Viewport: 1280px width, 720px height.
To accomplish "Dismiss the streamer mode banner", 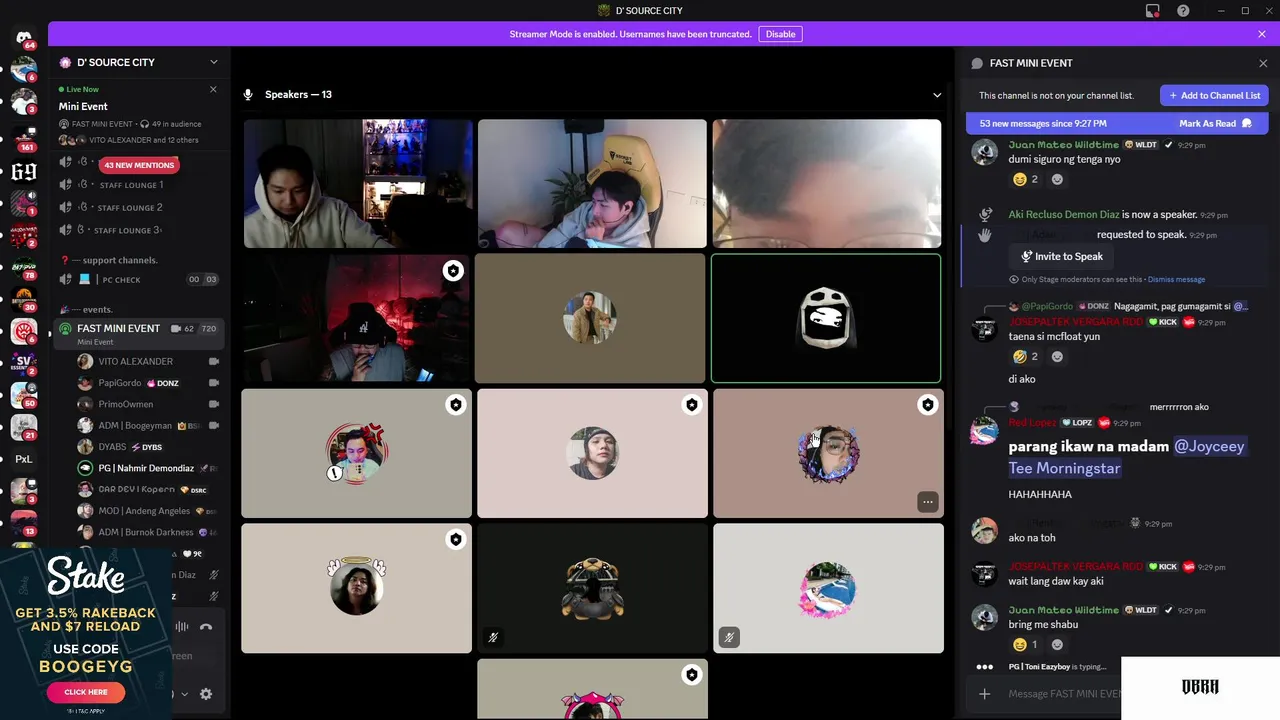I will [1262, 34].
